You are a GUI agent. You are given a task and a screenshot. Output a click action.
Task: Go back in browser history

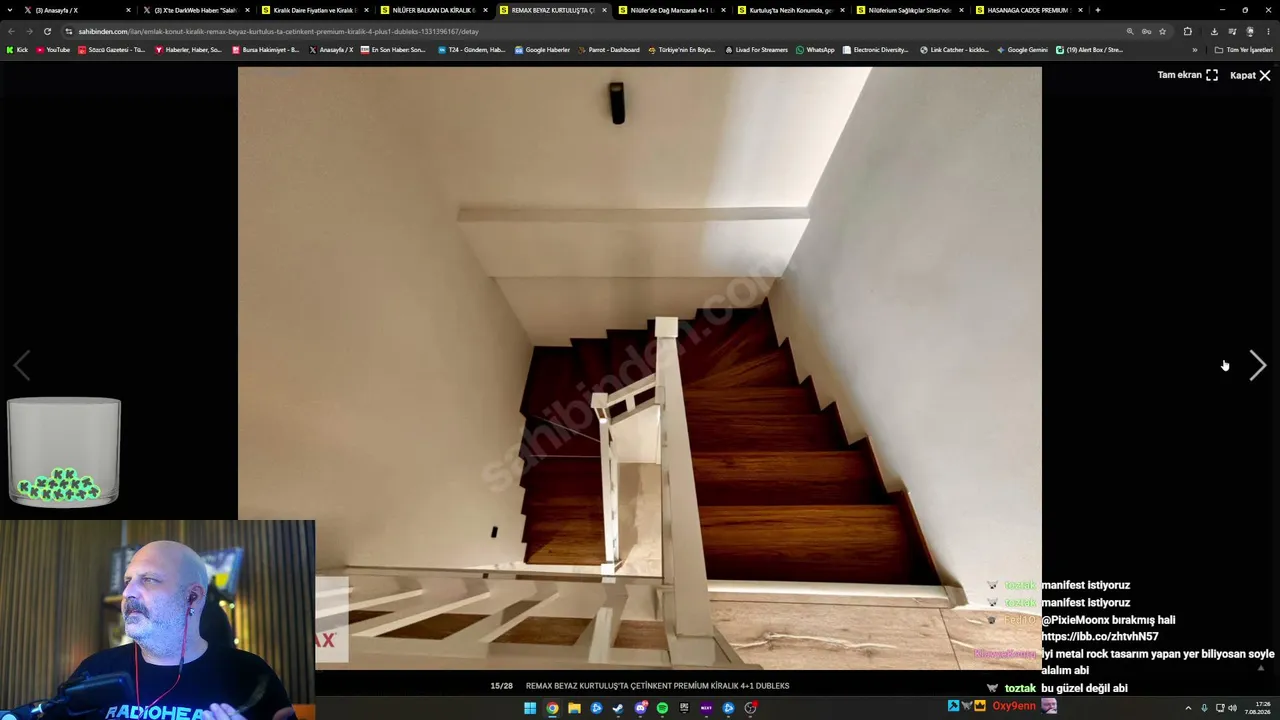coord(11,31)
